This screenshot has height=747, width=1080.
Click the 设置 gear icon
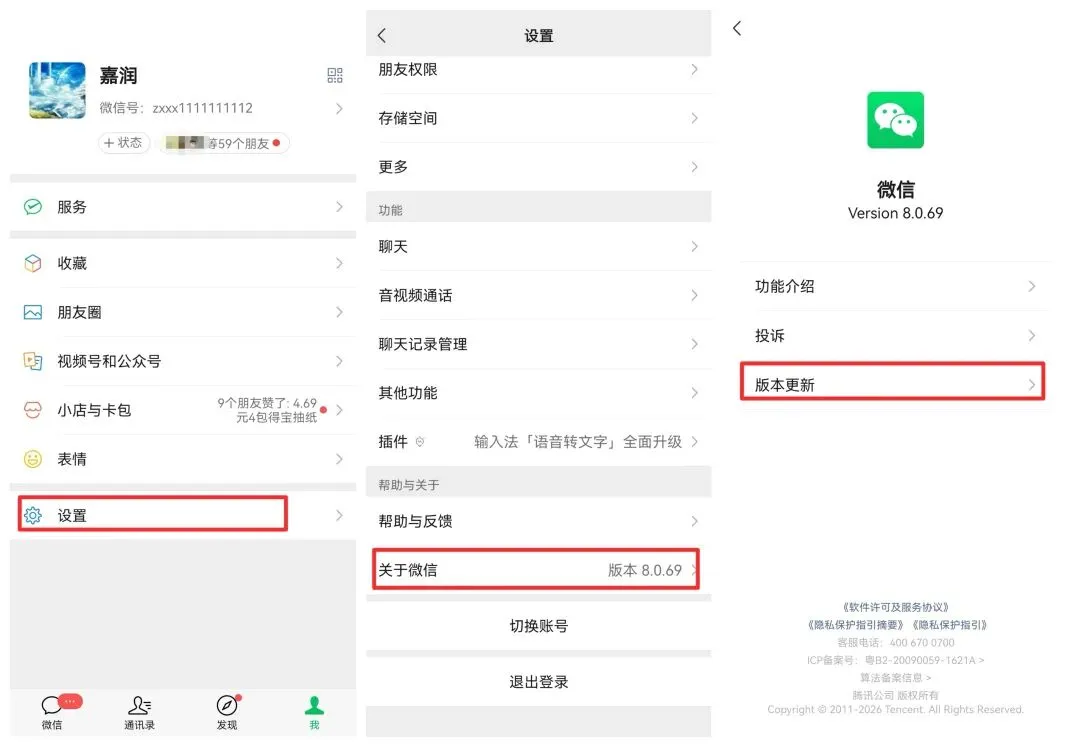pyautogui.click(x=32, y=515)
